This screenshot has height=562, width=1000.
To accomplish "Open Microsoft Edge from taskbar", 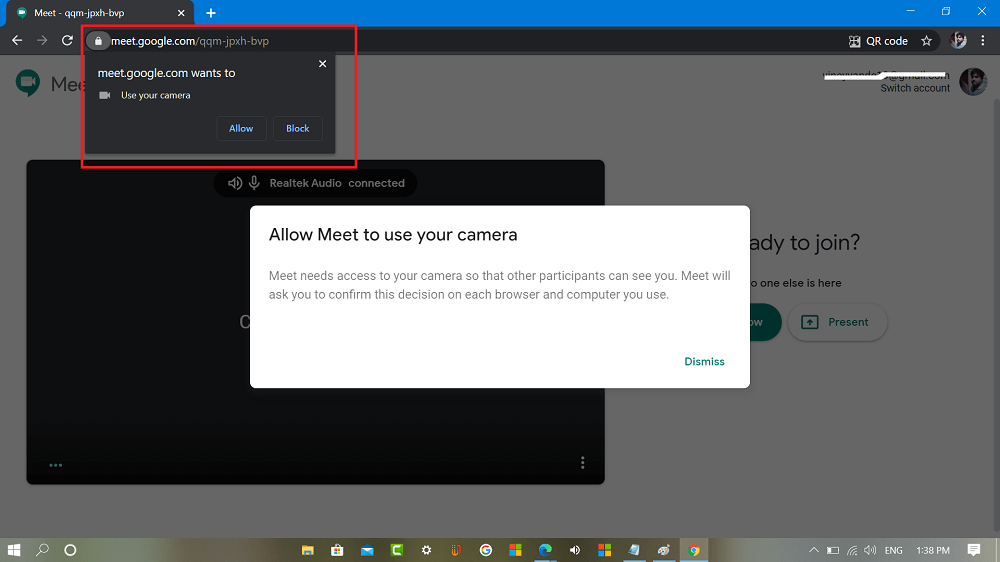I will click(545, 550).
